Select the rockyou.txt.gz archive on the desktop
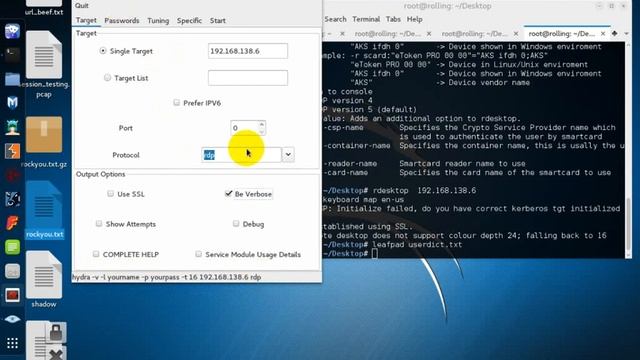Viewport: 640px width, 360px height. [44, 142]
